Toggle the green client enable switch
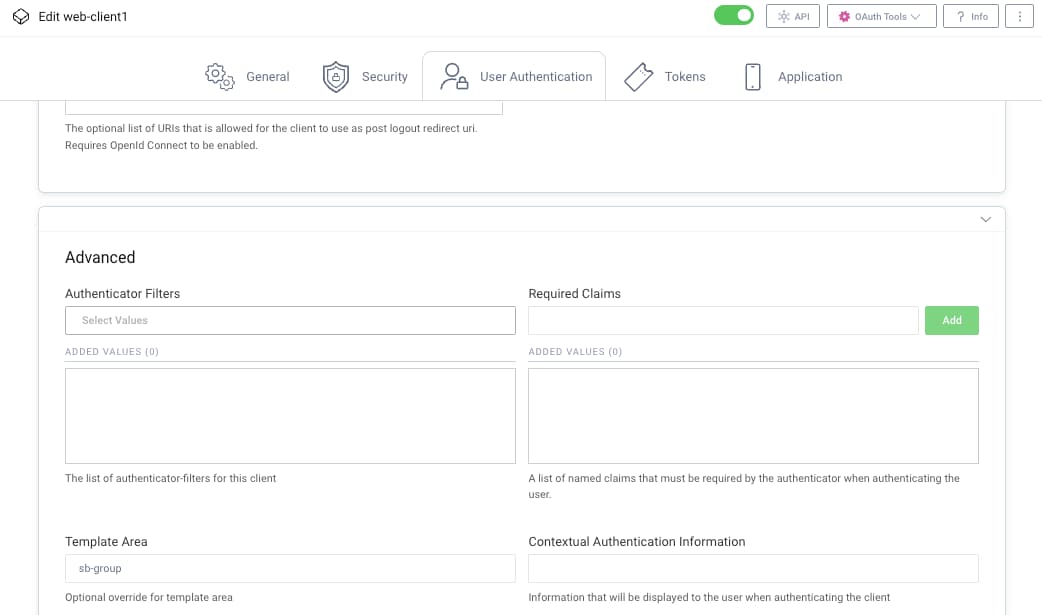Screen dimensions: 1042x615 [733, 15]
